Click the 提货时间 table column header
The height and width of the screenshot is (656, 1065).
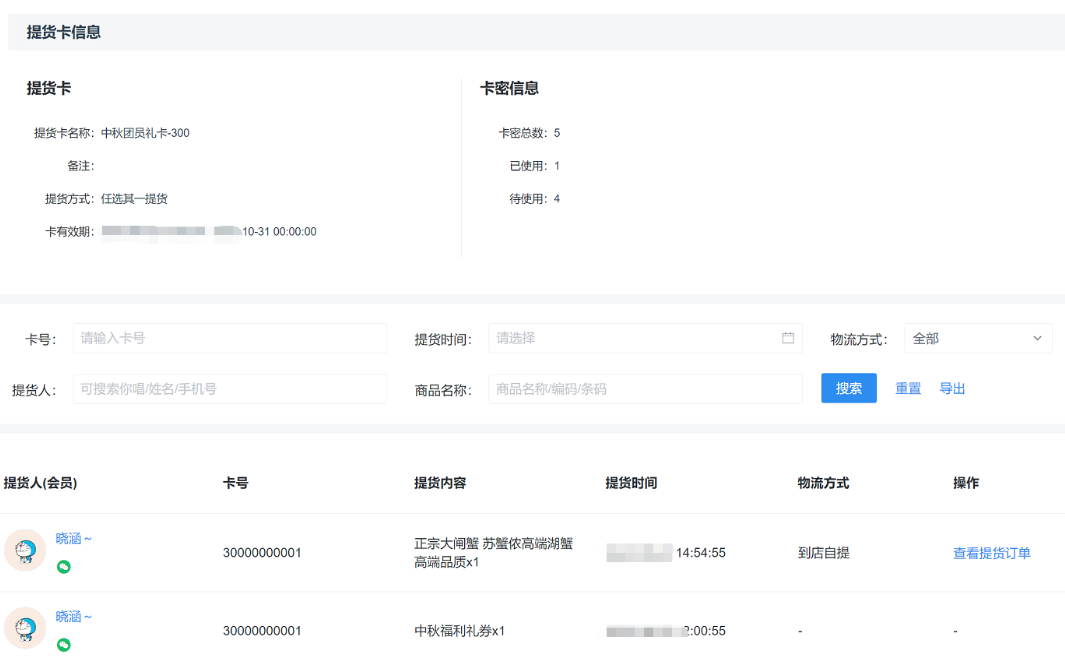[x=631, y=483]
